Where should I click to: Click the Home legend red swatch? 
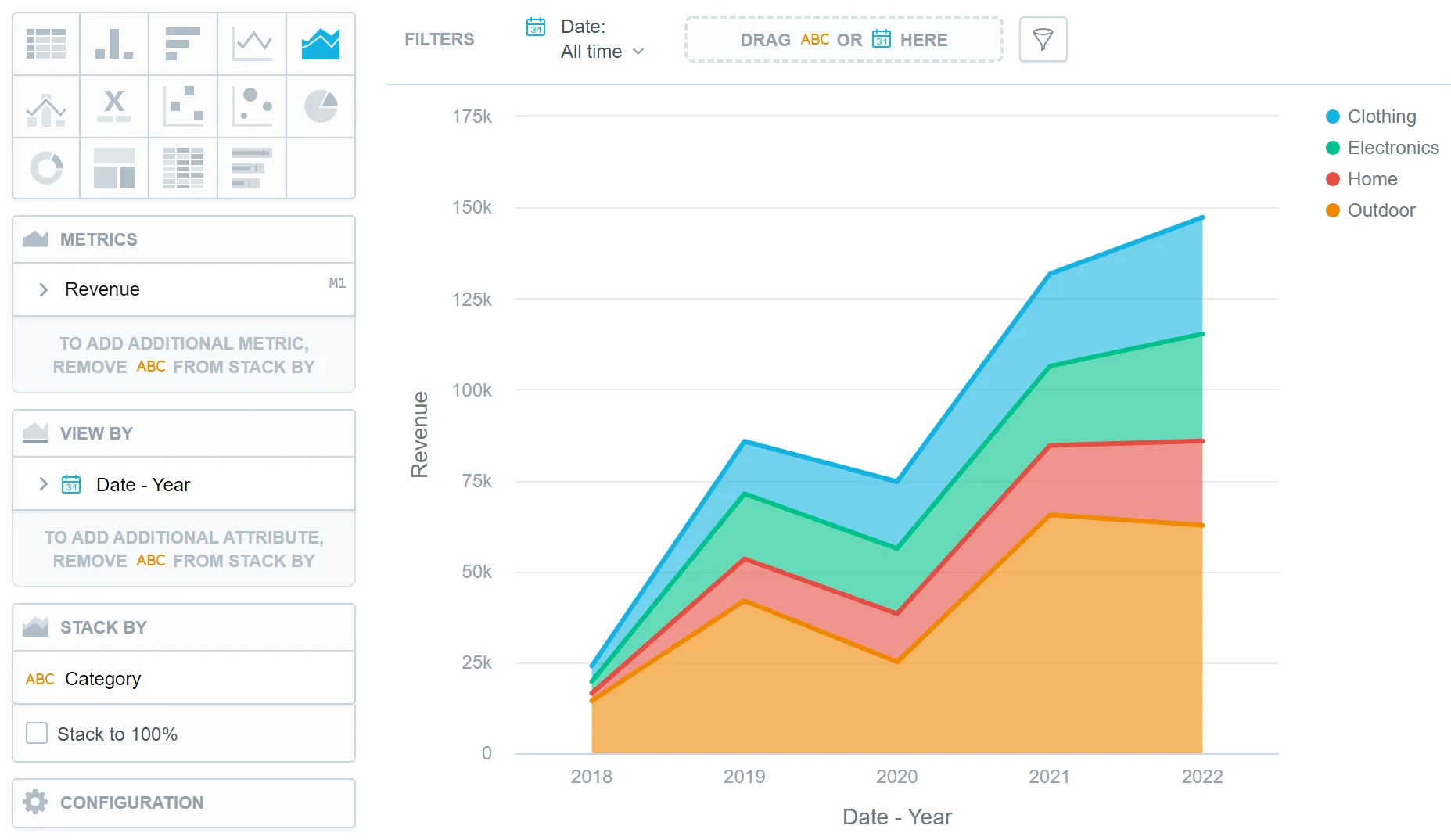coord(1333,179)
